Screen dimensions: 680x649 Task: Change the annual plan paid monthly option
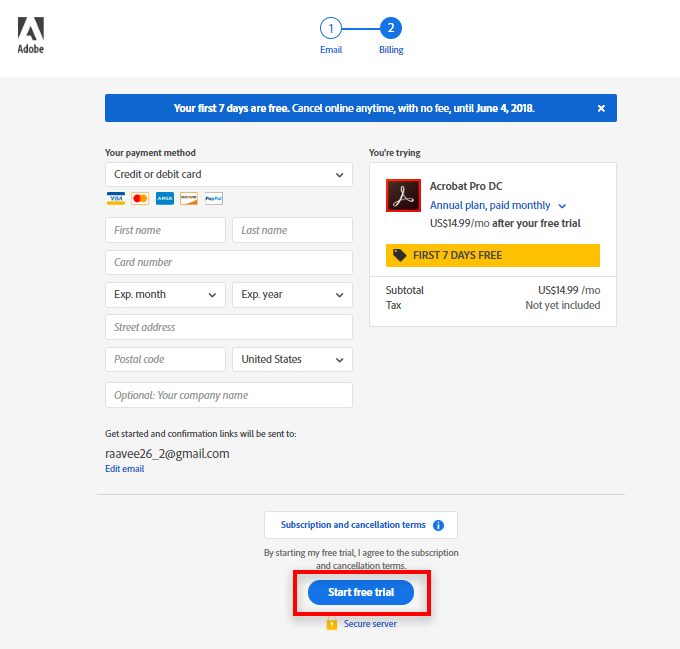tap(498, 206)
